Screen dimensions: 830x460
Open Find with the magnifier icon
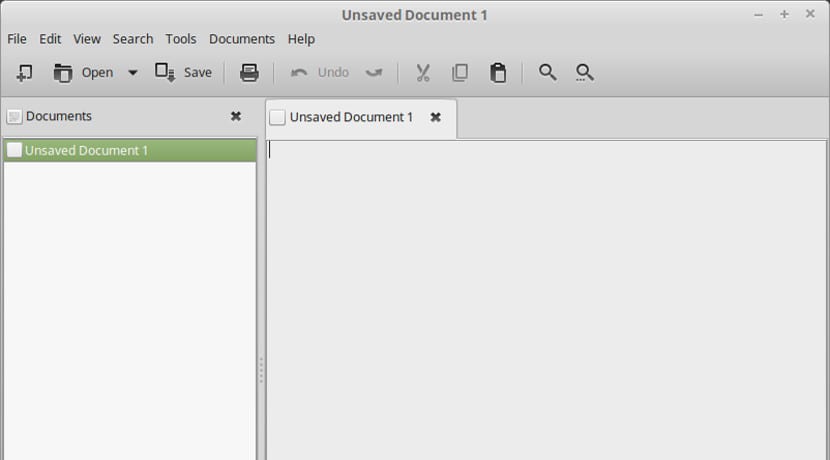point(547,72)
